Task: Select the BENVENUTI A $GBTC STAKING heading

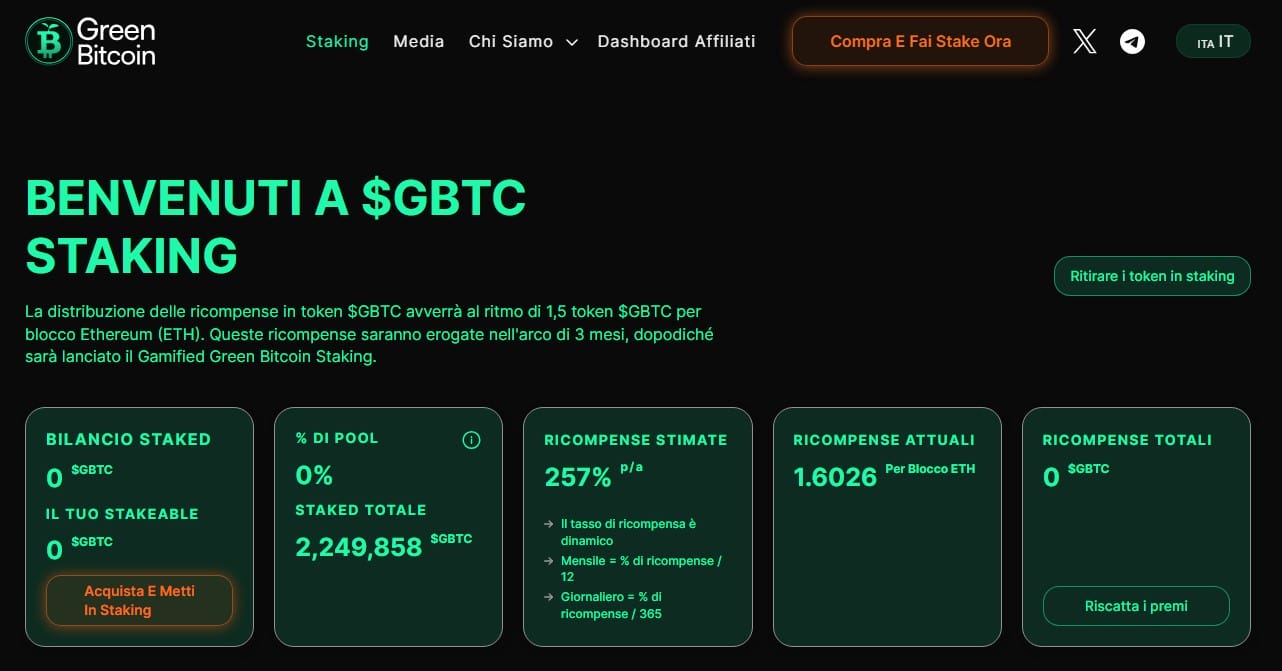Action: (x=275, y=227)
